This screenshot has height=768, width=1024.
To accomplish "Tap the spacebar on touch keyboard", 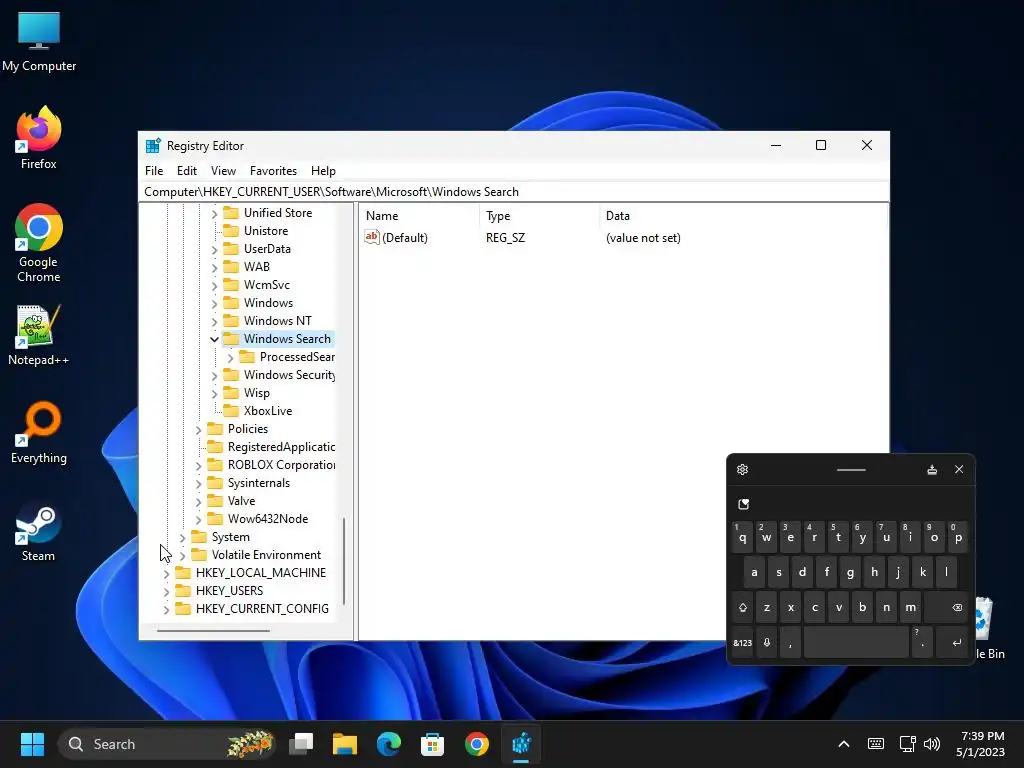I will (x=856, y=643).
